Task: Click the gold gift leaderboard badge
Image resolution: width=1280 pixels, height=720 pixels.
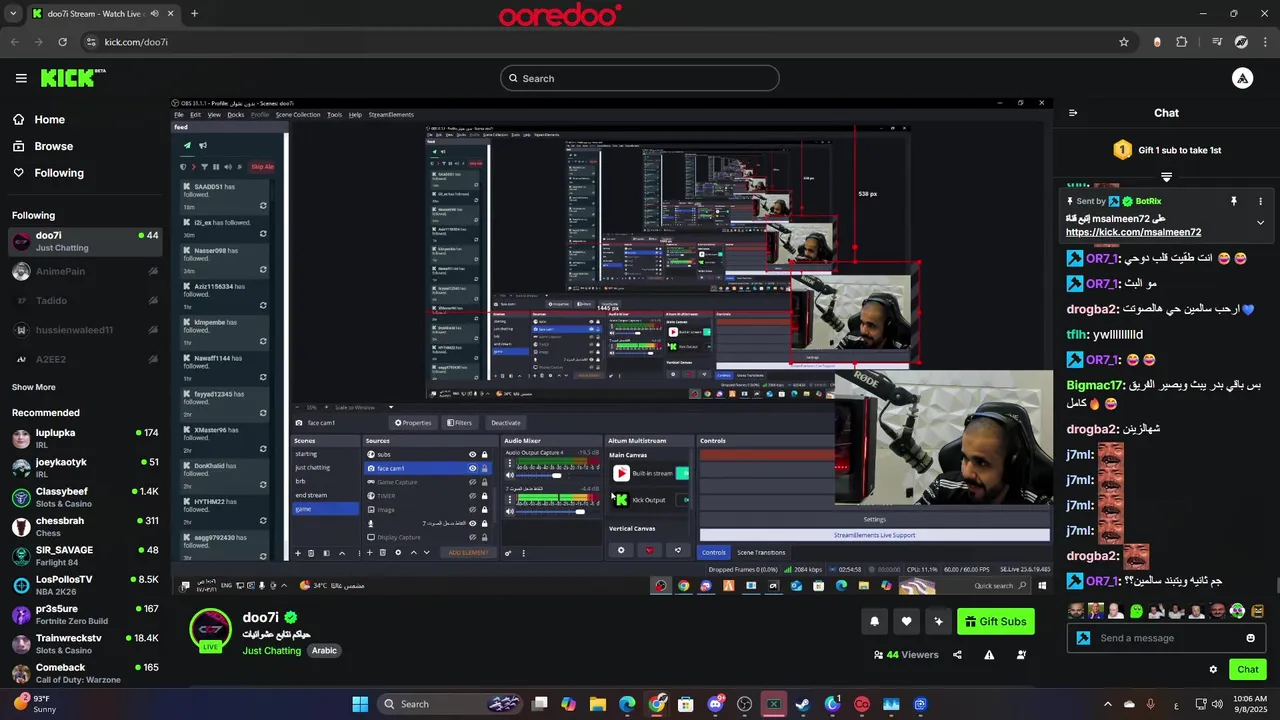Action: (1122, 150)
